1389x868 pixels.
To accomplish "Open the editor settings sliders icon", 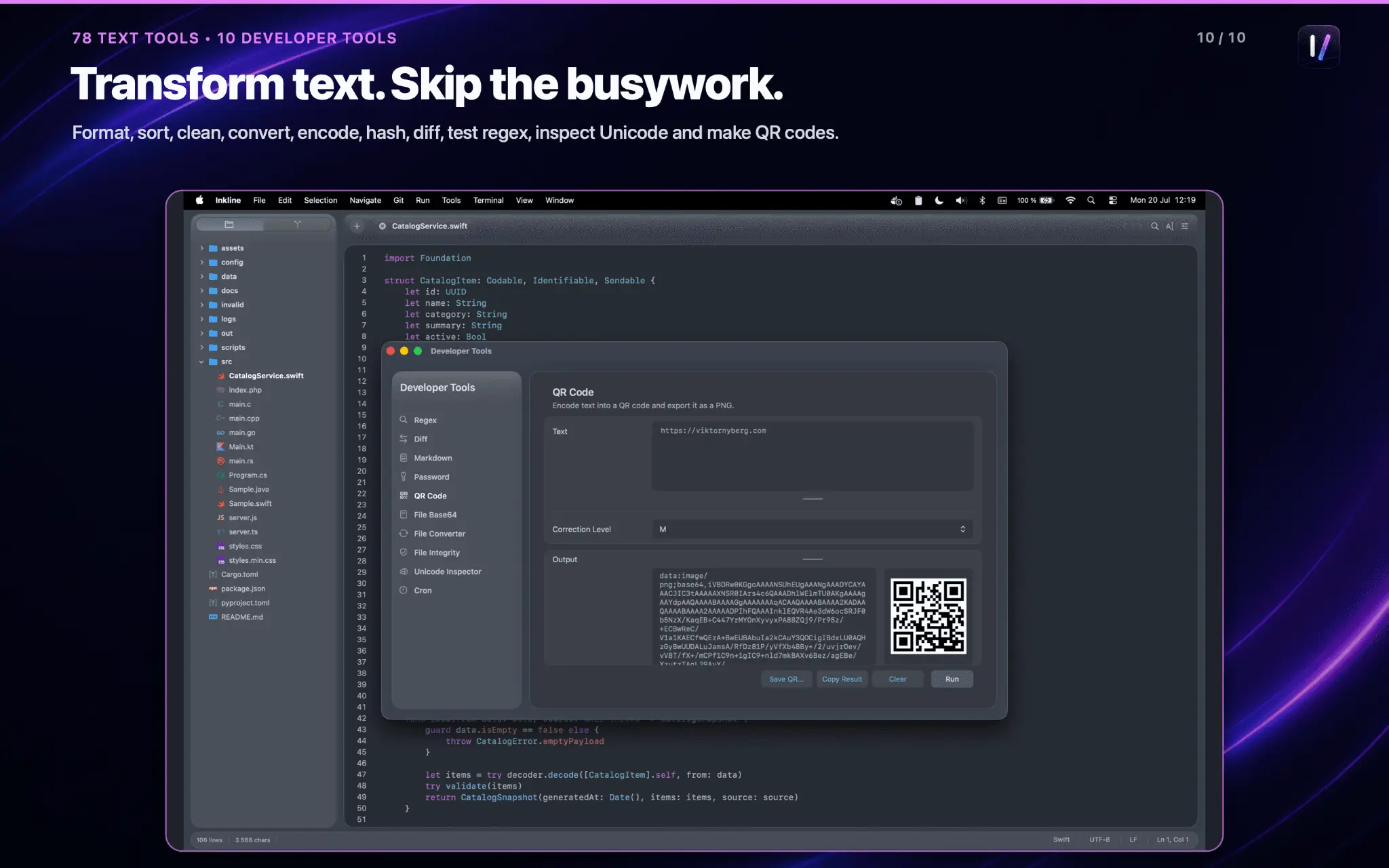I will 1185,226.
